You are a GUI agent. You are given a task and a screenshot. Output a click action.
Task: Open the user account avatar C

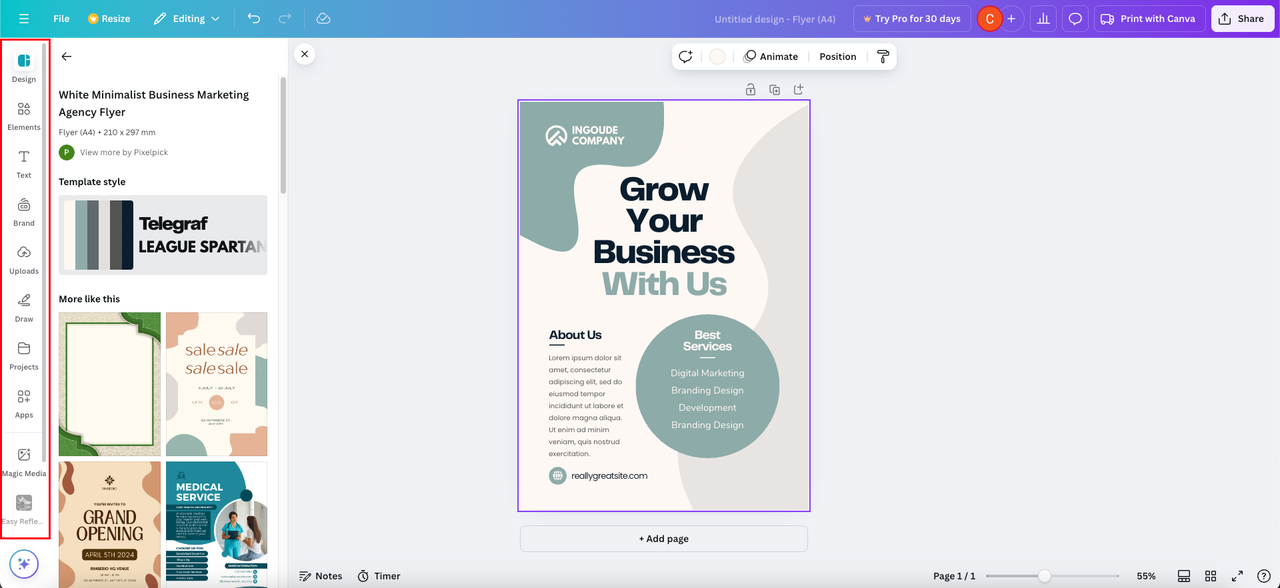(989, 19)
